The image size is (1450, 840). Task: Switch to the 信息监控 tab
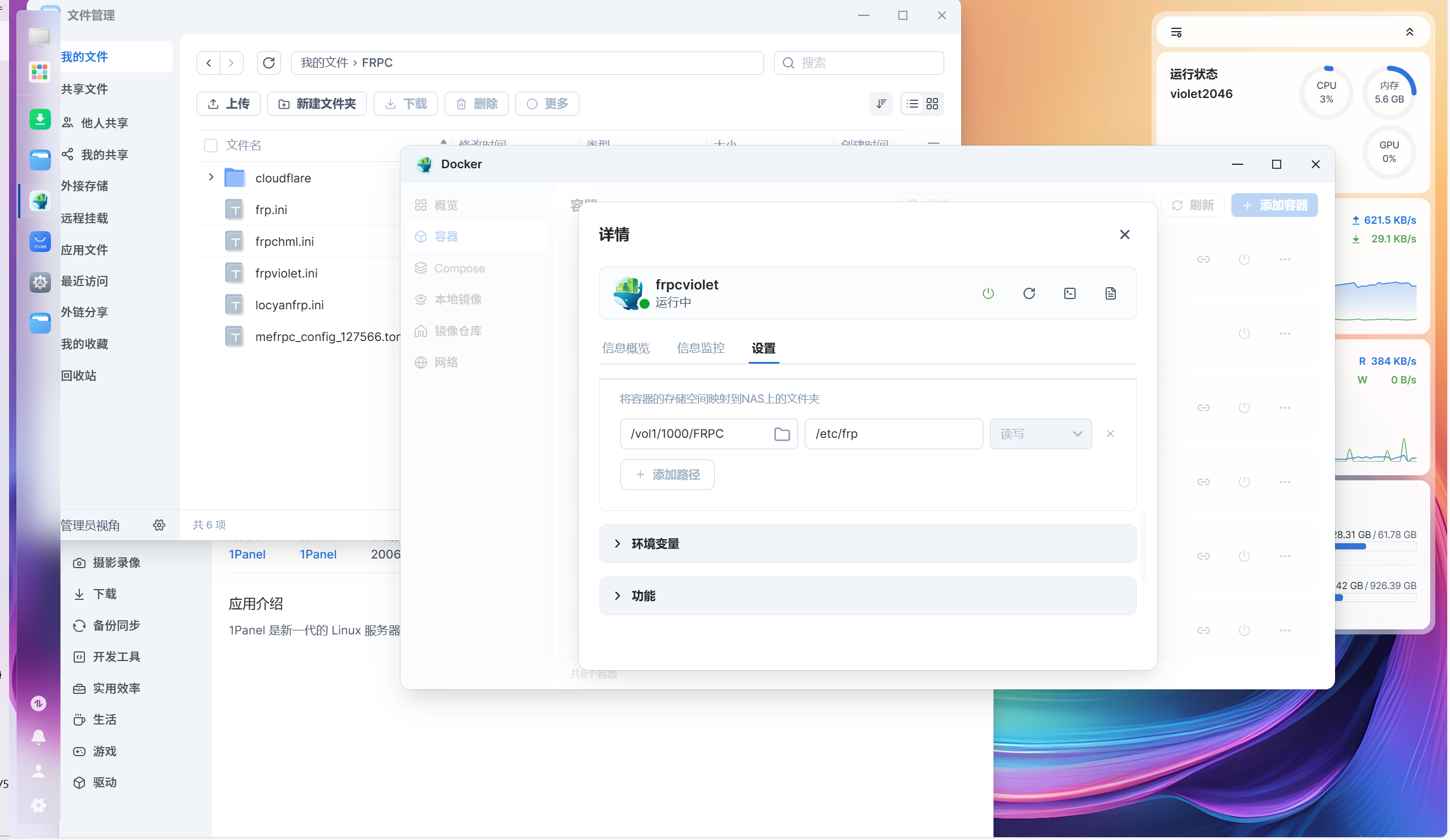(700, 348)
